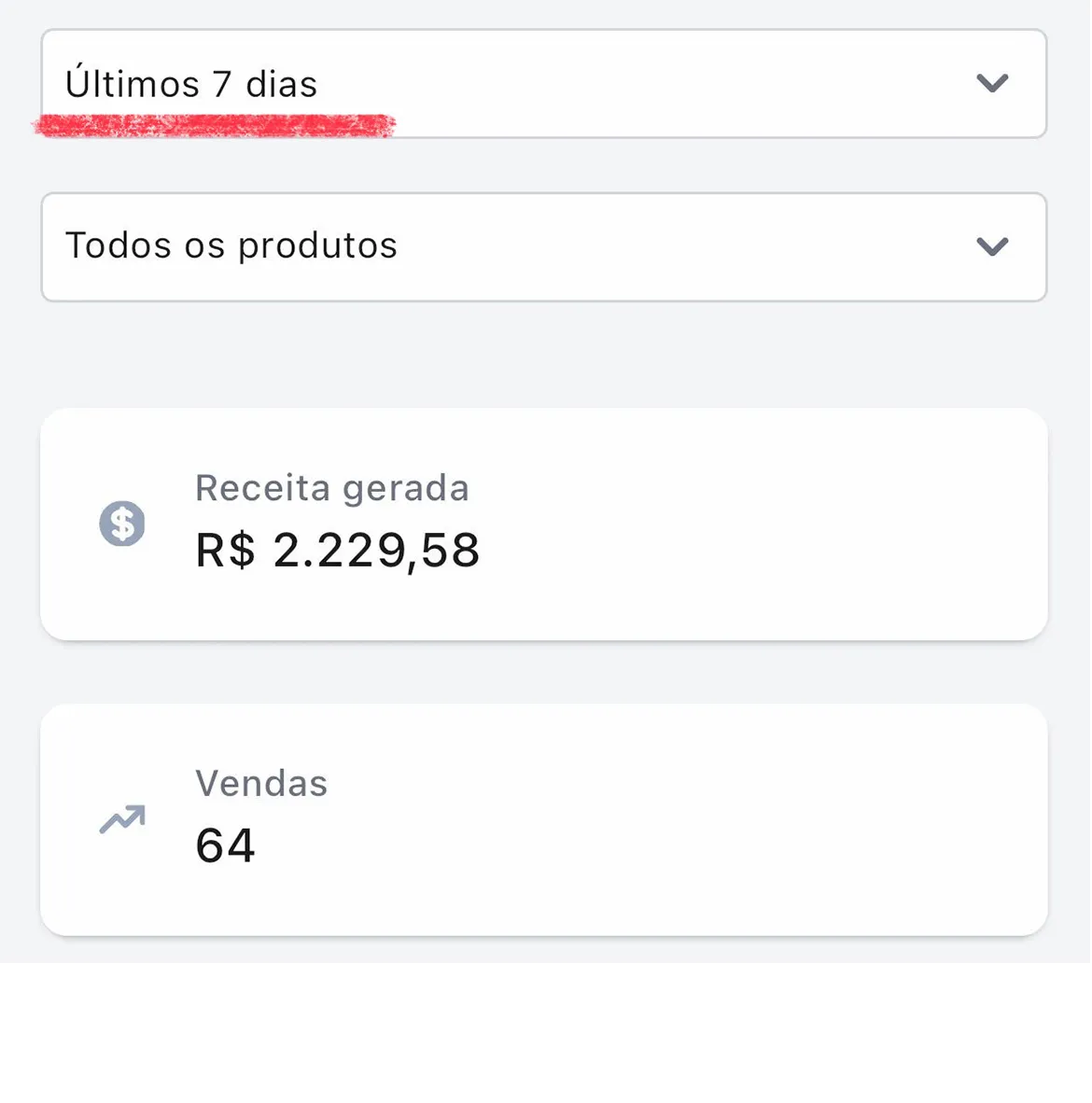Viewport: 1092px width, 1103px height.
Task: Click the Vendas label
Action: pos(261,784)
